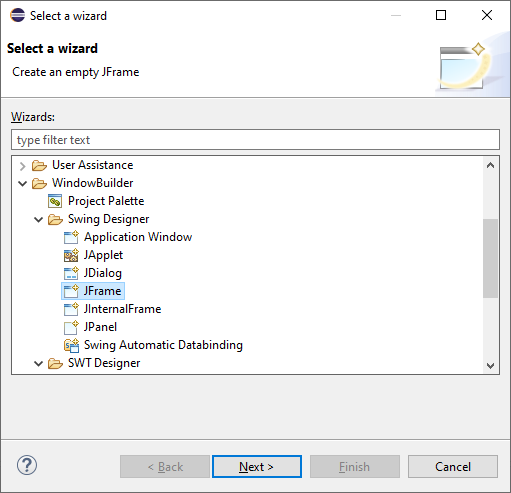The image size is (511, 493).
Task: Select the SWT Designer label
Action: (104, 363)
